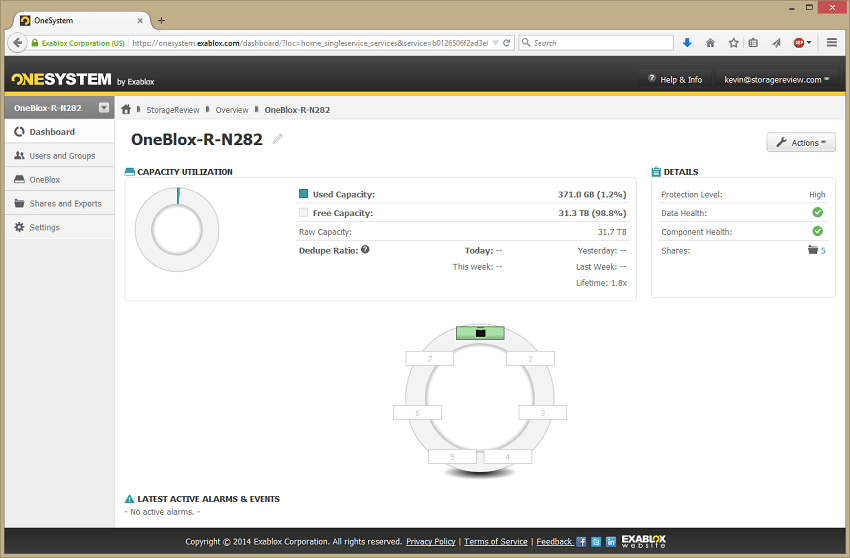The image size is (850, 558).
Task: Open the Terms of Service link
Action: (x=495, y=541)
